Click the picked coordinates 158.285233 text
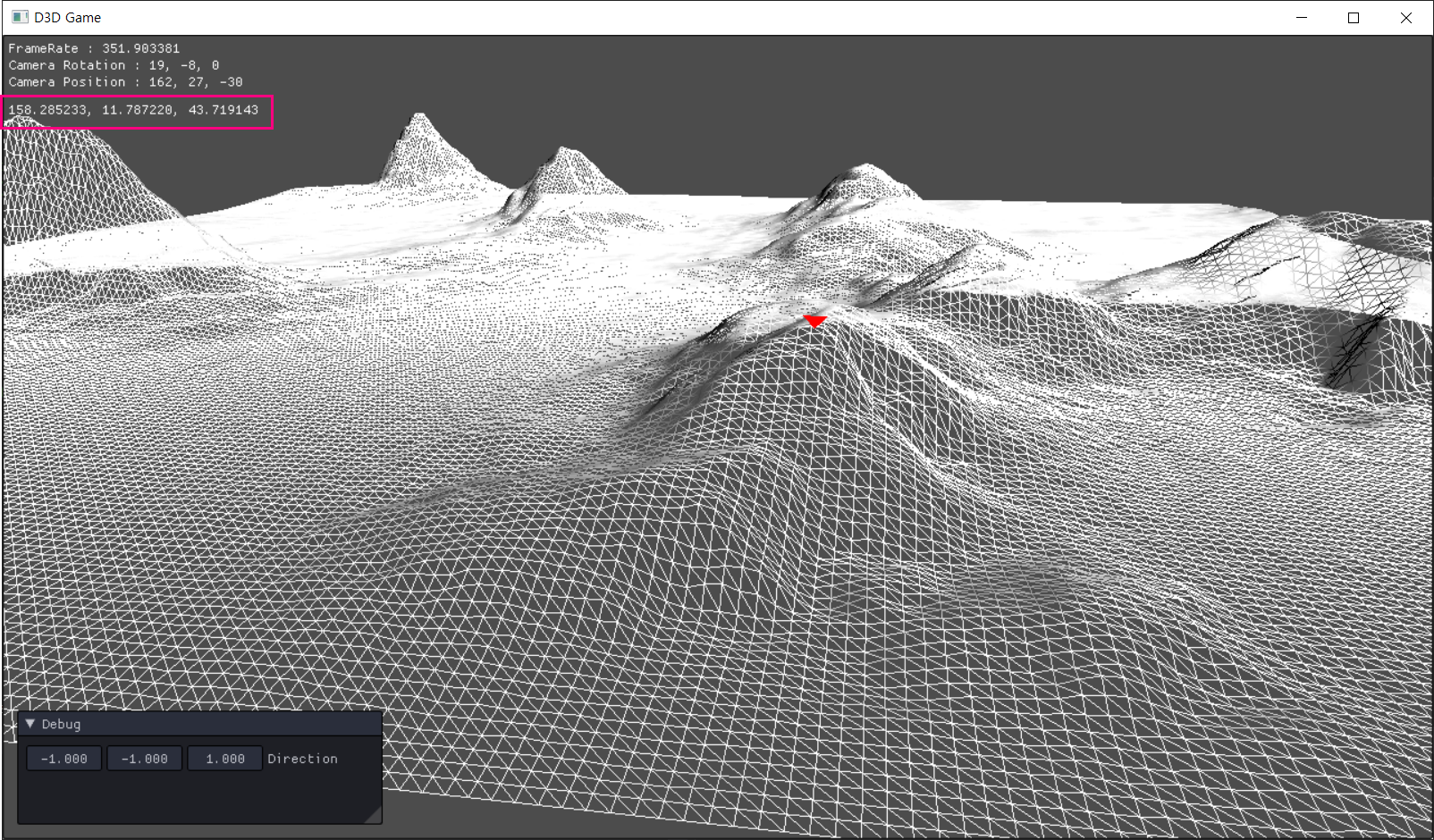The image size is (1434, 840). coord(133,110)
